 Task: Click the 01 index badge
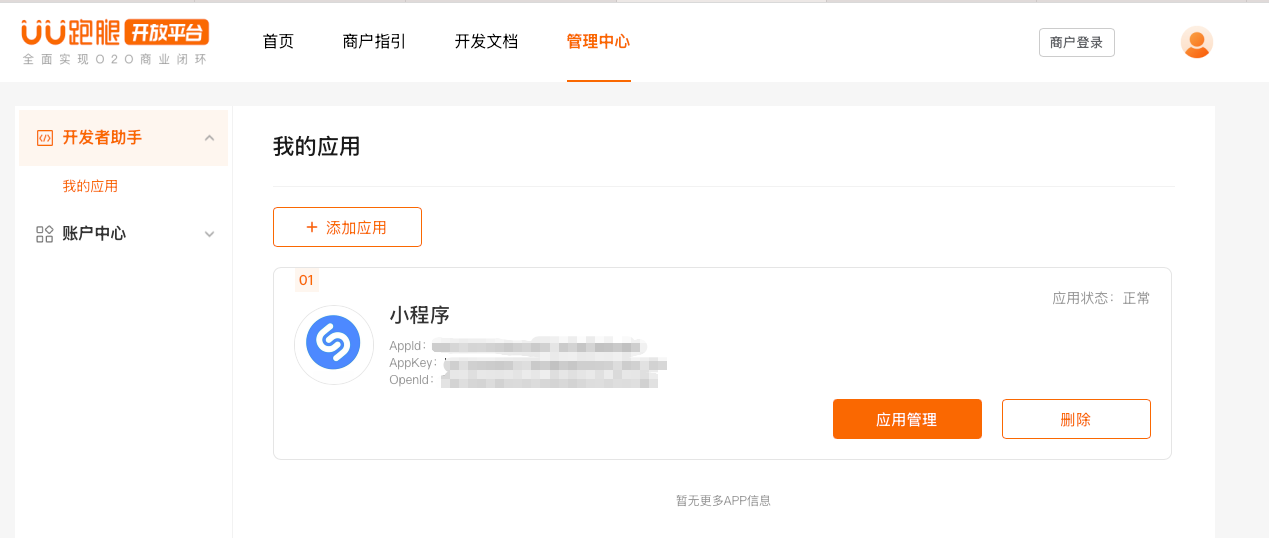tap(306, 280)
